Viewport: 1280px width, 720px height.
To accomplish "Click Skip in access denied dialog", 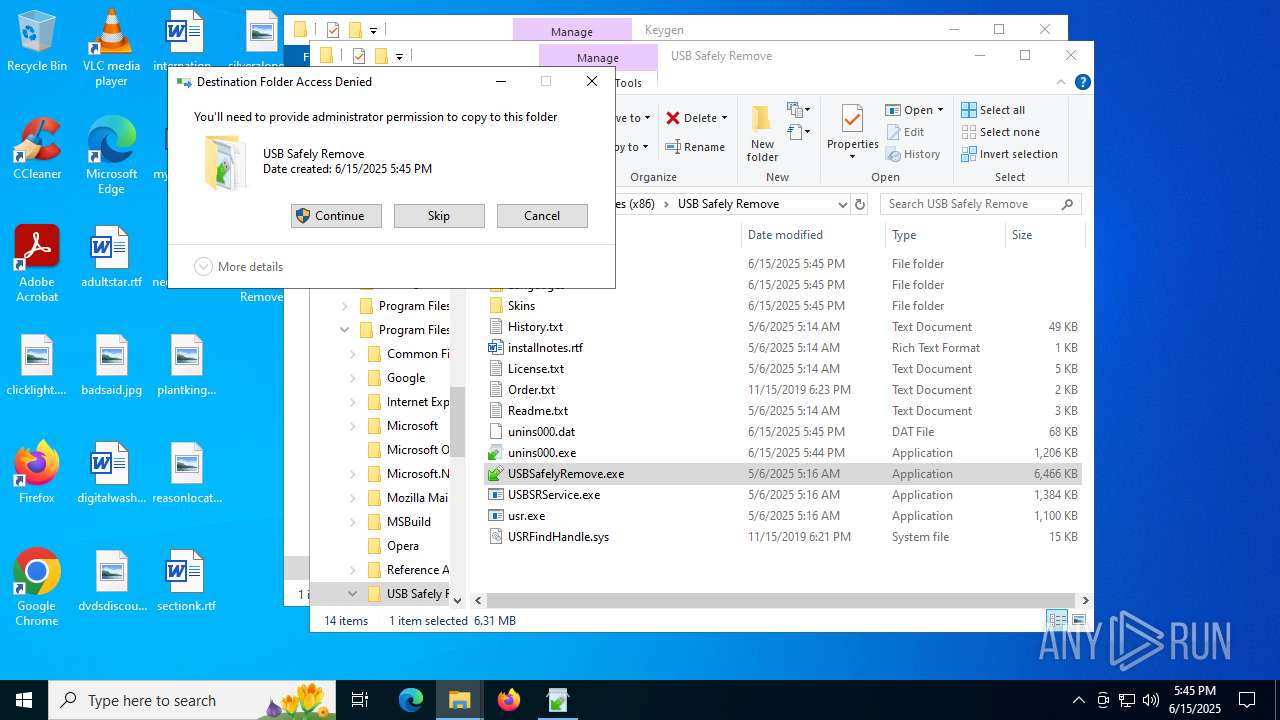I will coord(439,216).
